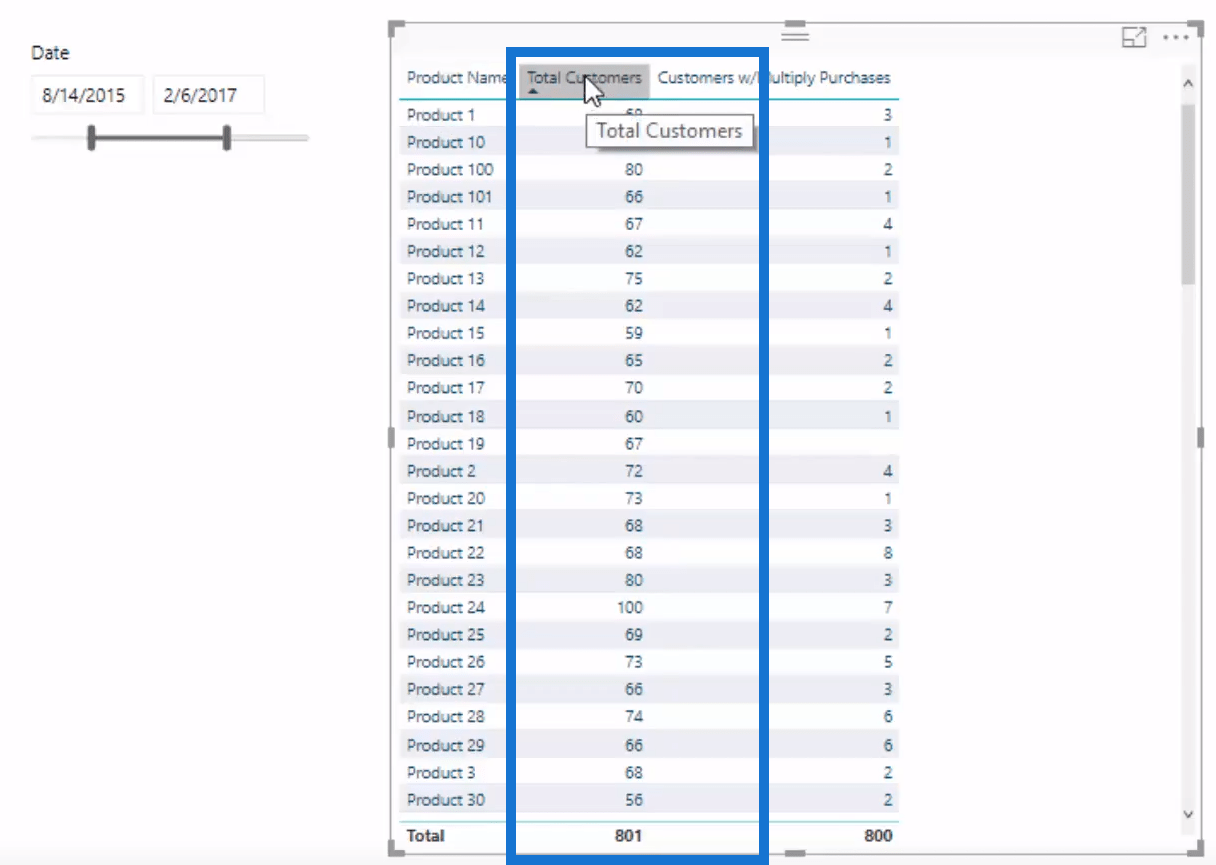Click Total Customers value 75 for Product 13
The width and height of the screenshot is (1216, 865).
coord(634,279)
